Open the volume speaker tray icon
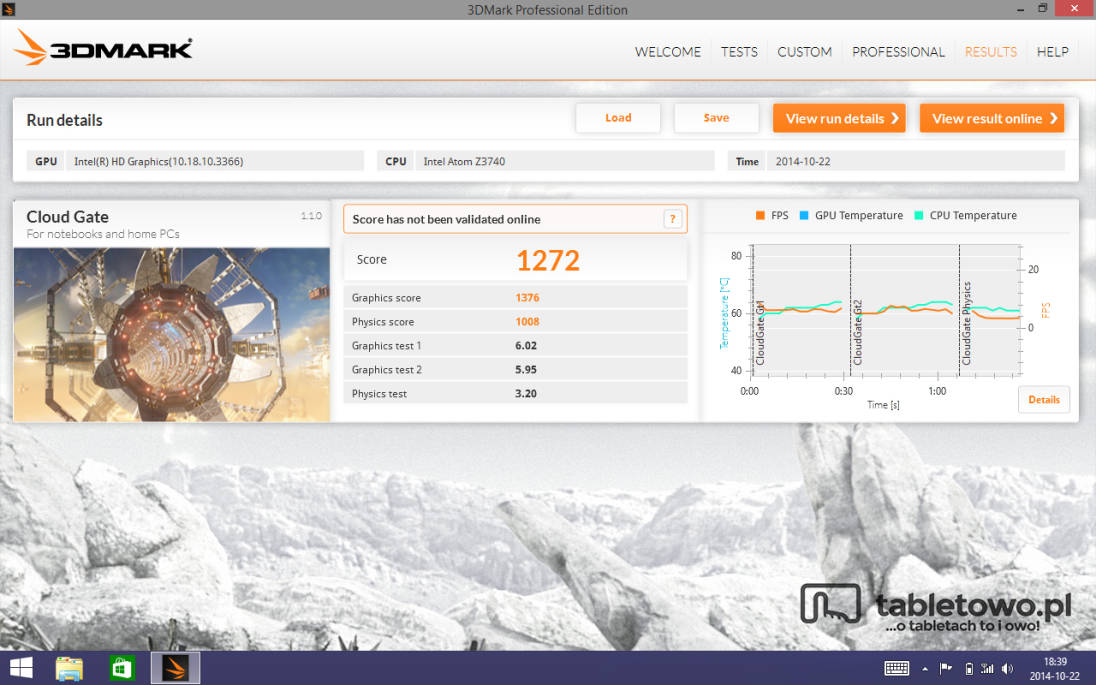 [x=1007, y=669]
